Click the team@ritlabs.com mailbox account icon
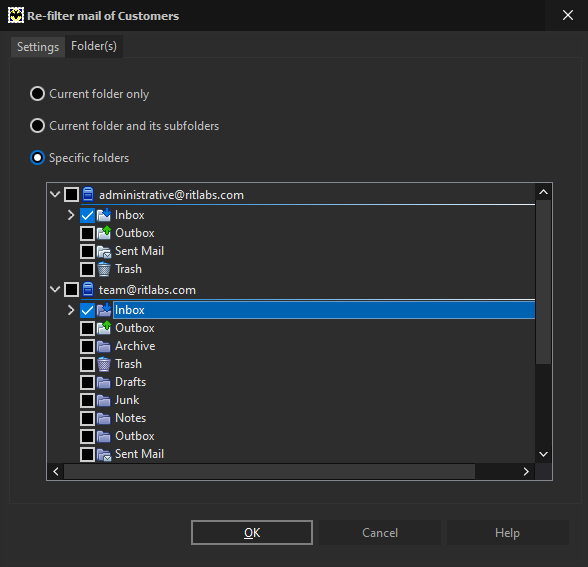588x567 pixels. point(88,290)
